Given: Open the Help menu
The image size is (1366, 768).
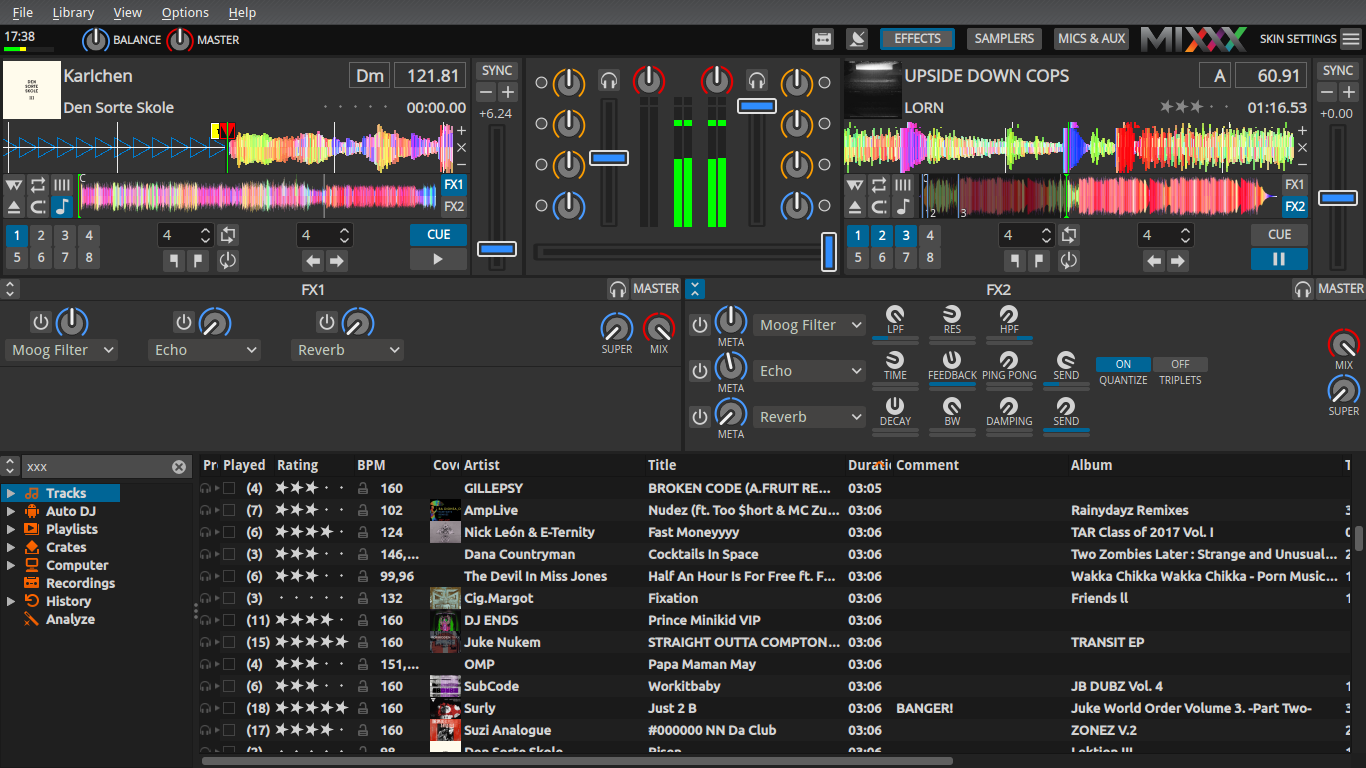Looking at the screenshot, I should tap(242, 12).
